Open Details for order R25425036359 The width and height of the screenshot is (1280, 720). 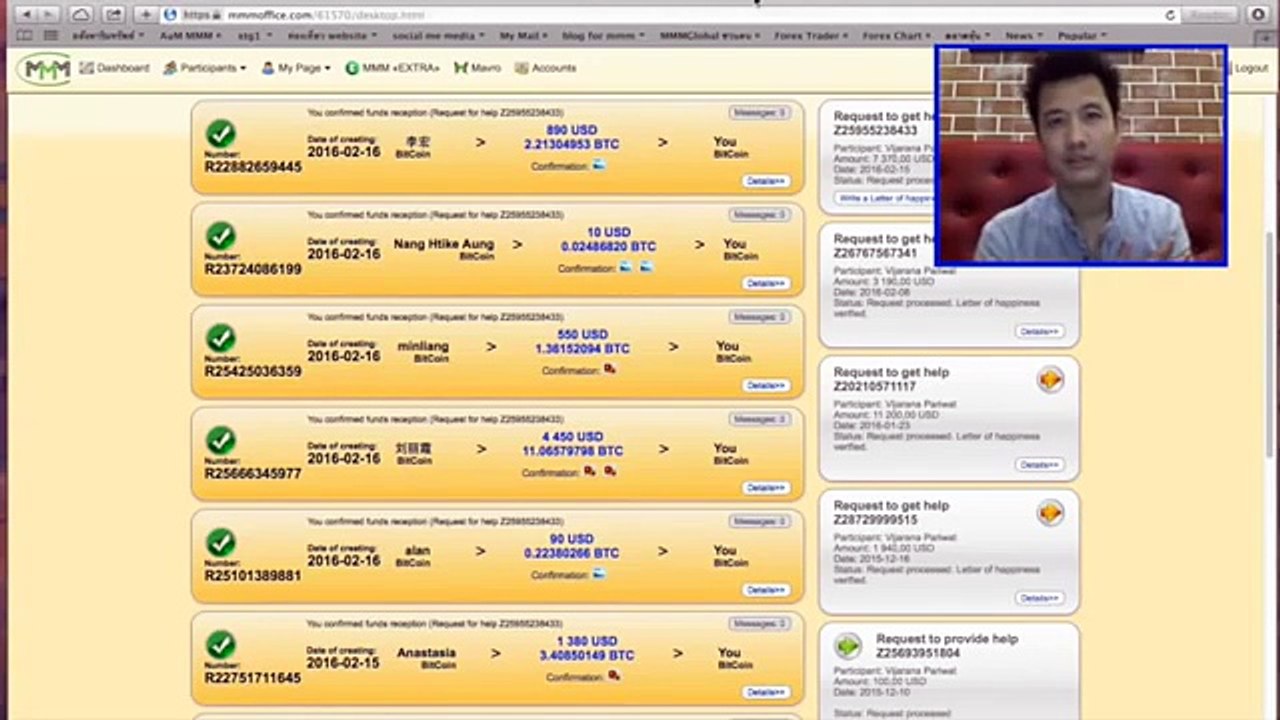click(766, 385)
